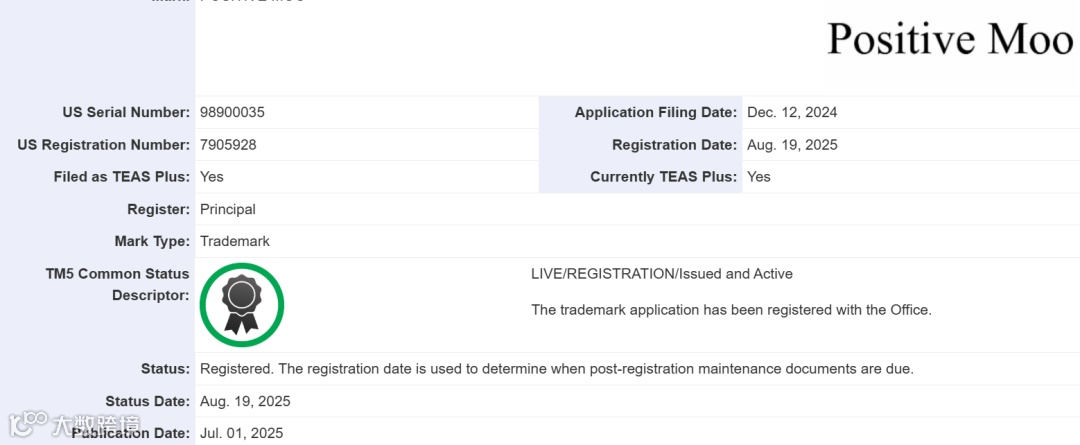Click the publication date Jul. 01, 2025
Image resolution: width=1080 pixels, height=445 pixels.
(242, 433)
